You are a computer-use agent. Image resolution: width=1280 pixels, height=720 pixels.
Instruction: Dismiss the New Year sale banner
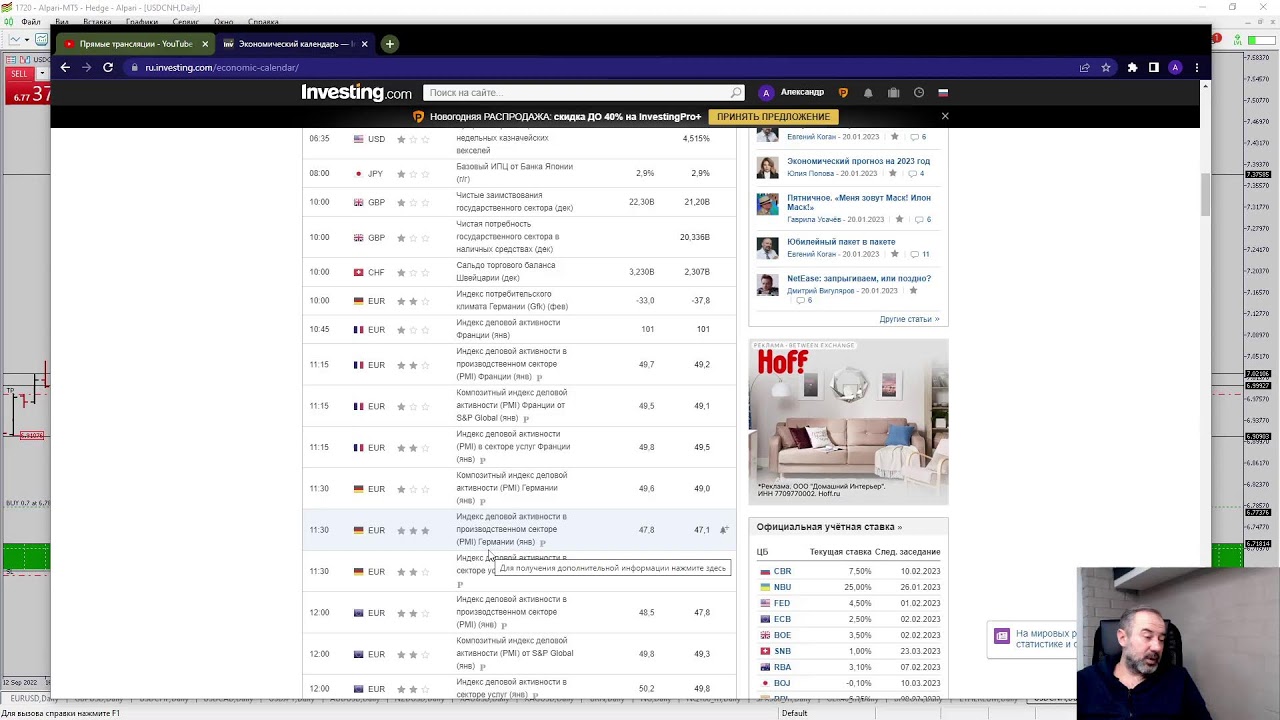click(945, 116)
